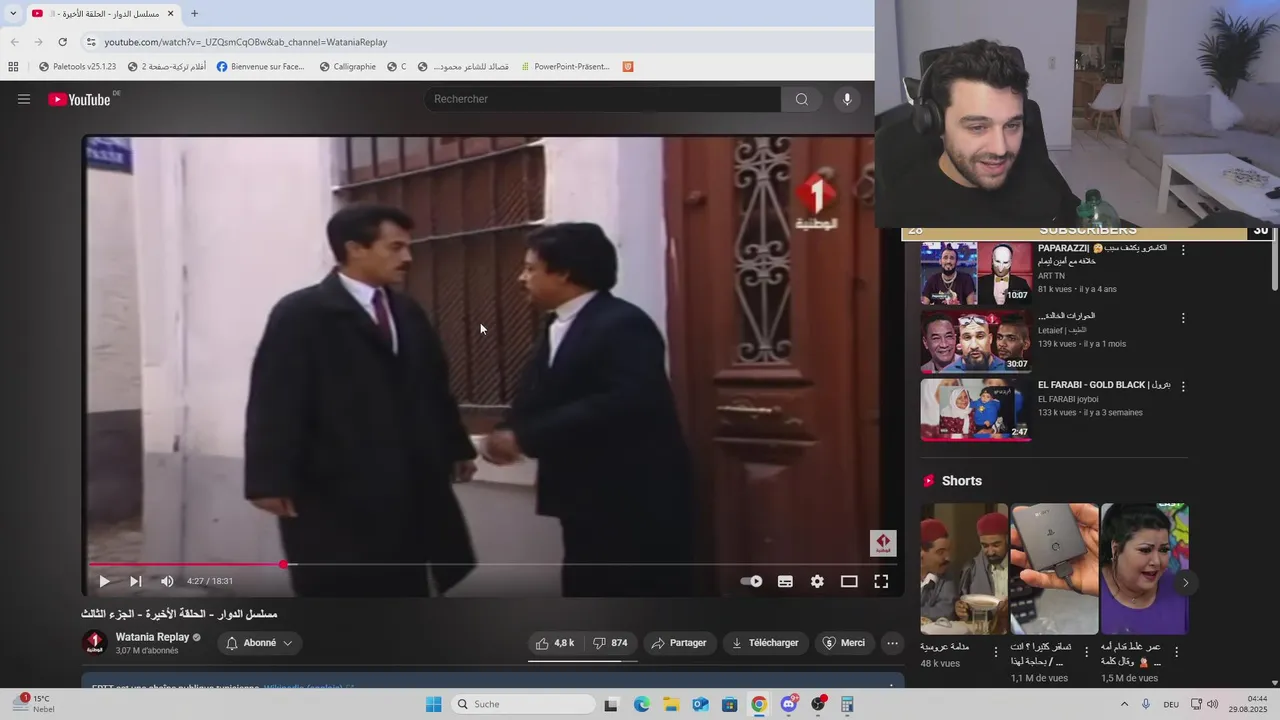1280x720 pixels.
Task: Open the PAPARAZZI video thumbnail
Action: [x=976, y=273]
